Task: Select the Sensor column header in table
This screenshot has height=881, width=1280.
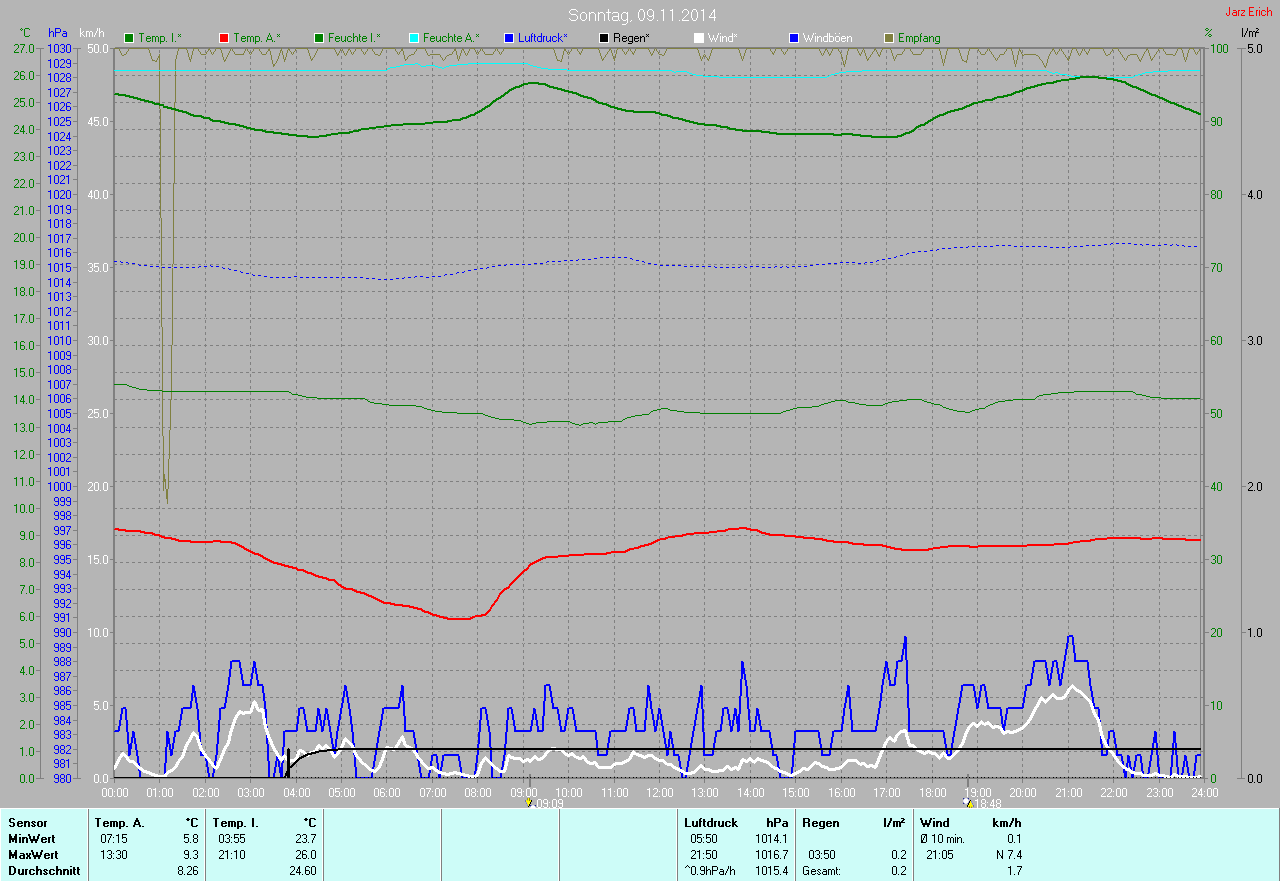Action: click(x=27, y=823)
